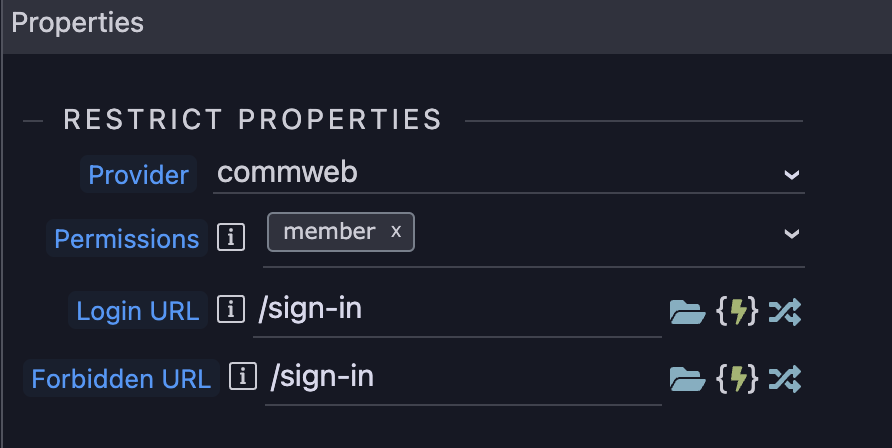
Task: Open dynamic data picker for Forbidden URL
Action: point(737,379)
